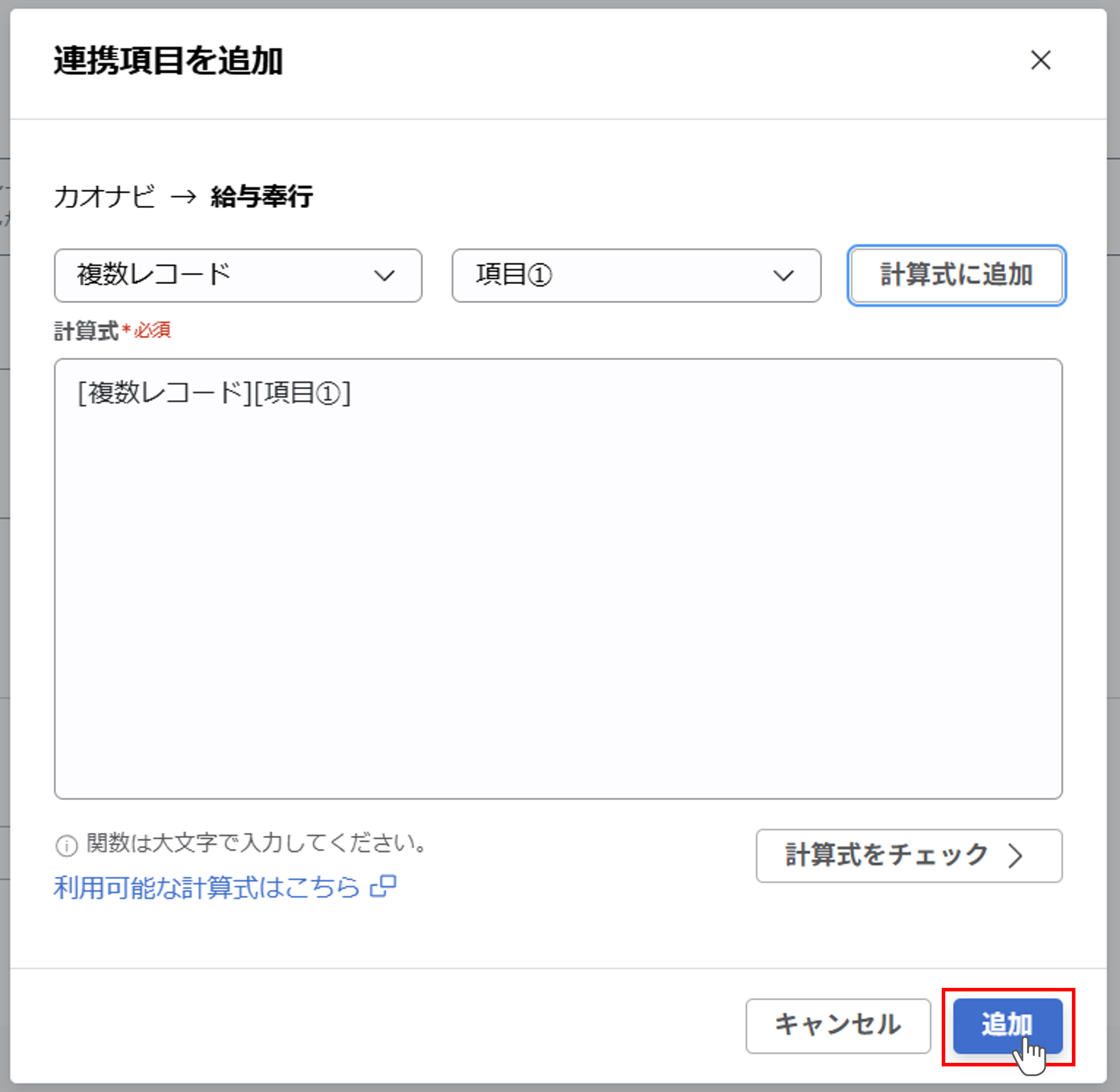The image size is (1120, 1092).
Task: Click the info icon beside 関数は大文字で入力してください
Action: 67,846
